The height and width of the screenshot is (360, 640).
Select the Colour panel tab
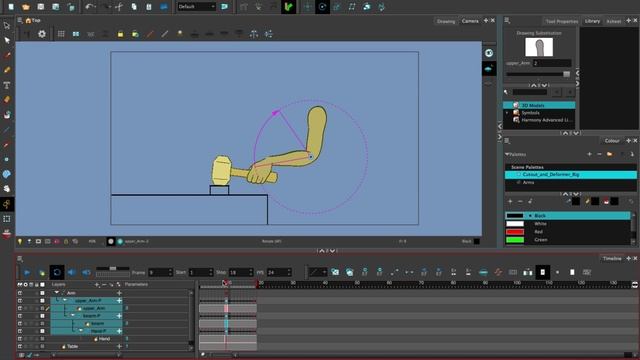612,141
